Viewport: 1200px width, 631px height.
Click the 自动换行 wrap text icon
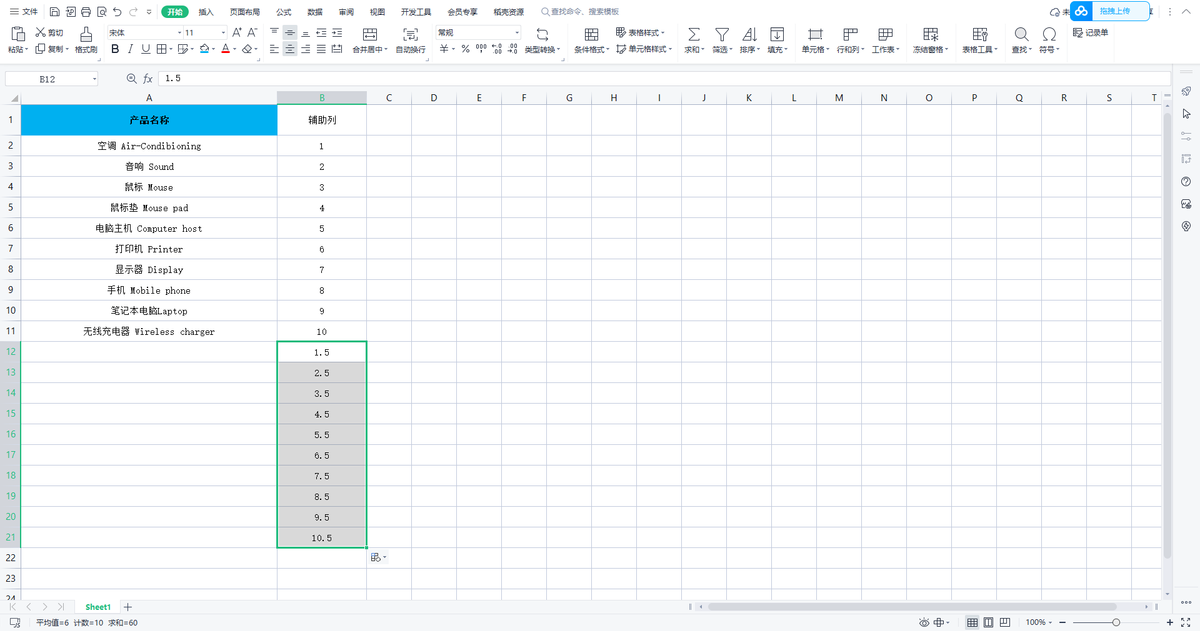click(x=410, y=34)
